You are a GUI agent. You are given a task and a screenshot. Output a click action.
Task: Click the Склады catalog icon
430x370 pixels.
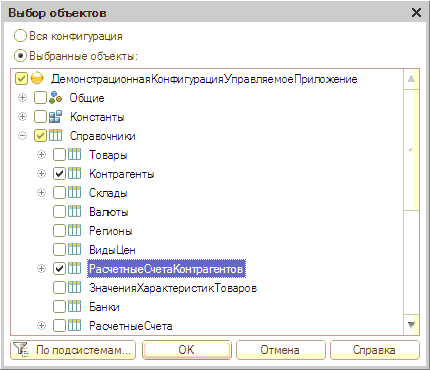[x=74, y=193]
